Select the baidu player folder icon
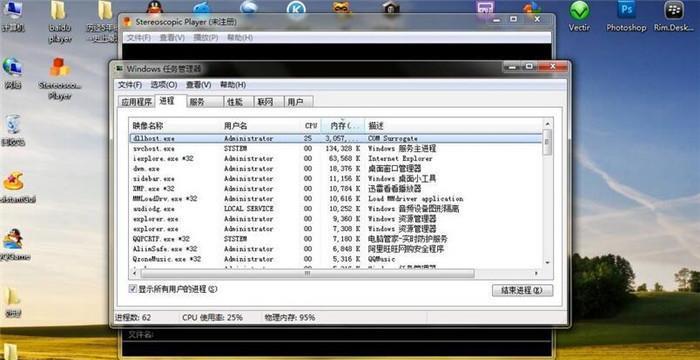This screenshot has width=700, height=360. 59,22
